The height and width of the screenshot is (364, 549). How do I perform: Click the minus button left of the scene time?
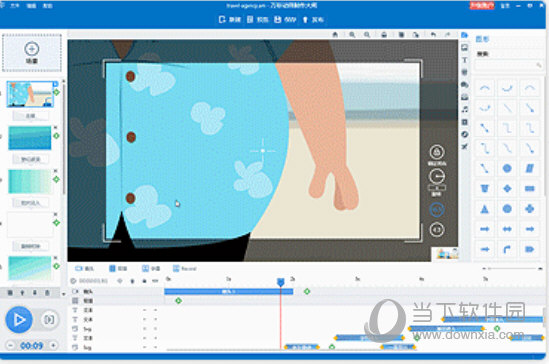pyautogui.click(x=11, y=345)
